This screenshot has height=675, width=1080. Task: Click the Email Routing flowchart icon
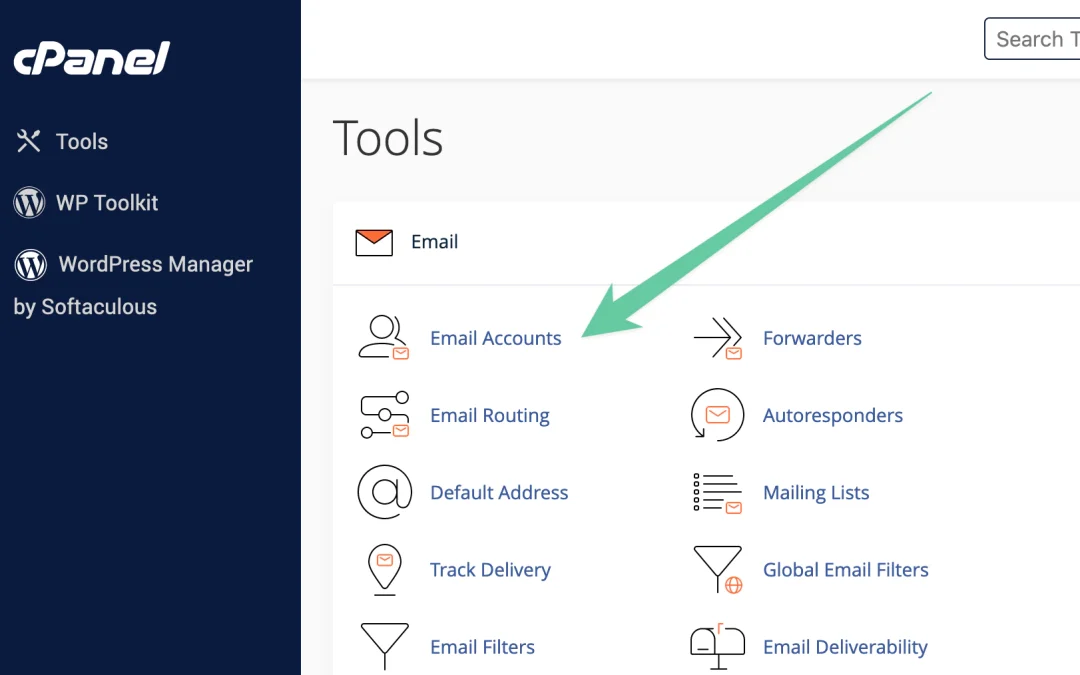point(384,415)
